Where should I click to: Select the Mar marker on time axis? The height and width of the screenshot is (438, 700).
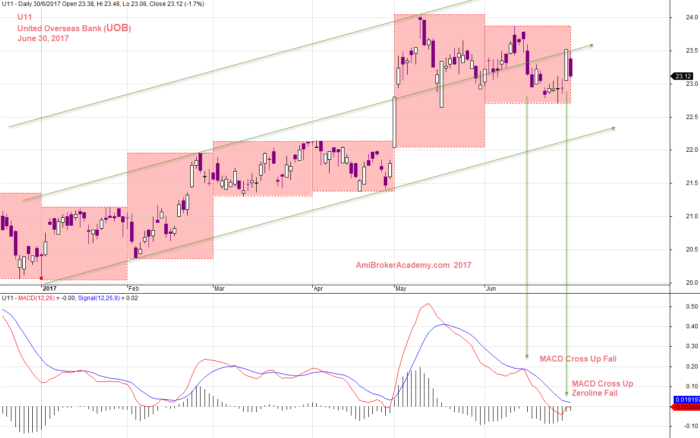click(x=219, y=288)
